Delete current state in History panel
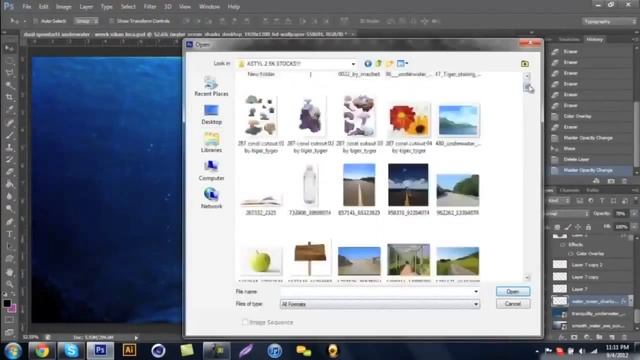Image resolution: width=640 pixels, height=360 pixels. point(624,181)
